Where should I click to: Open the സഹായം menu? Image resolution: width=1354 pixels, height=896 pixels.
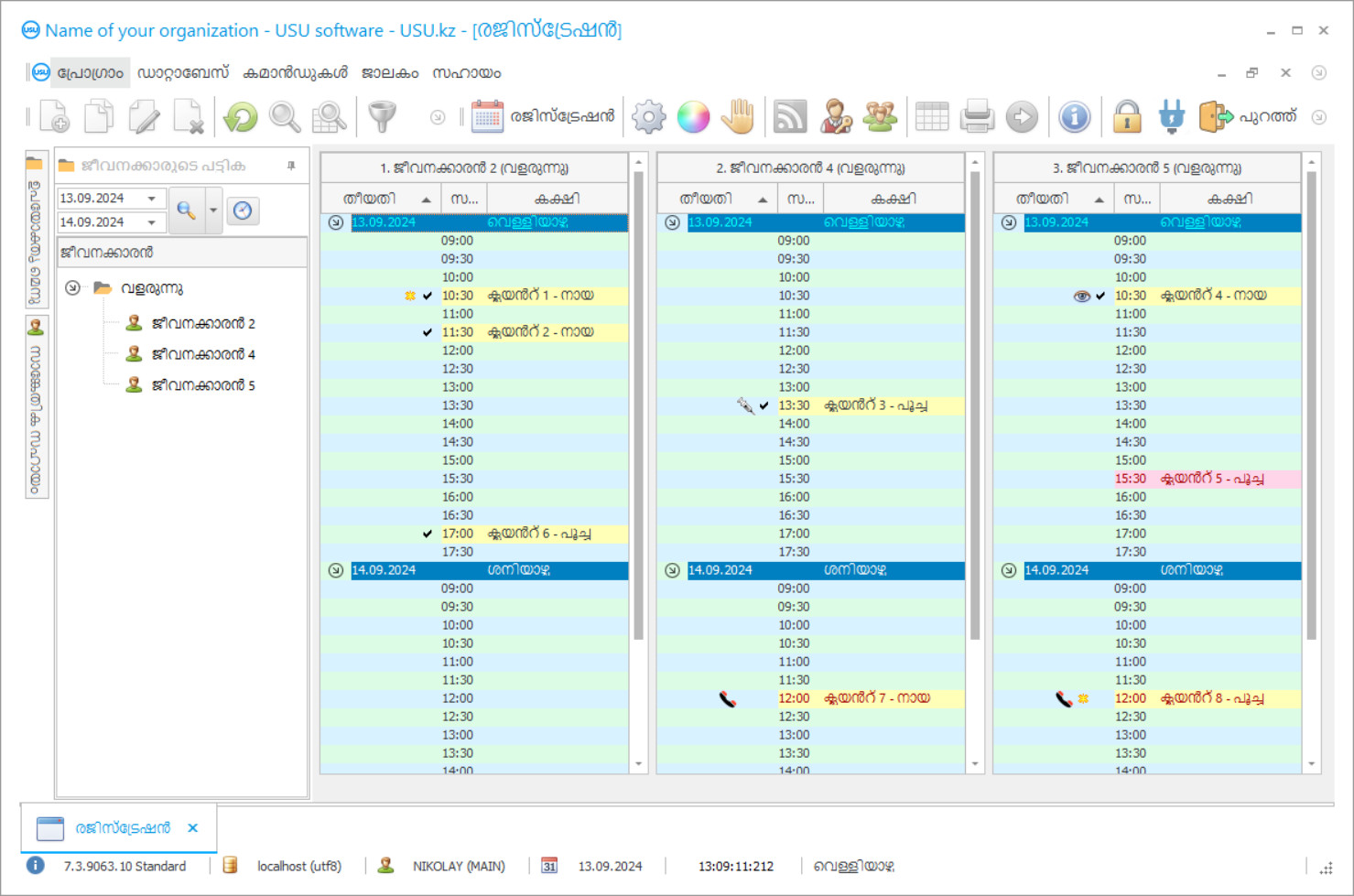click(466, 73)
